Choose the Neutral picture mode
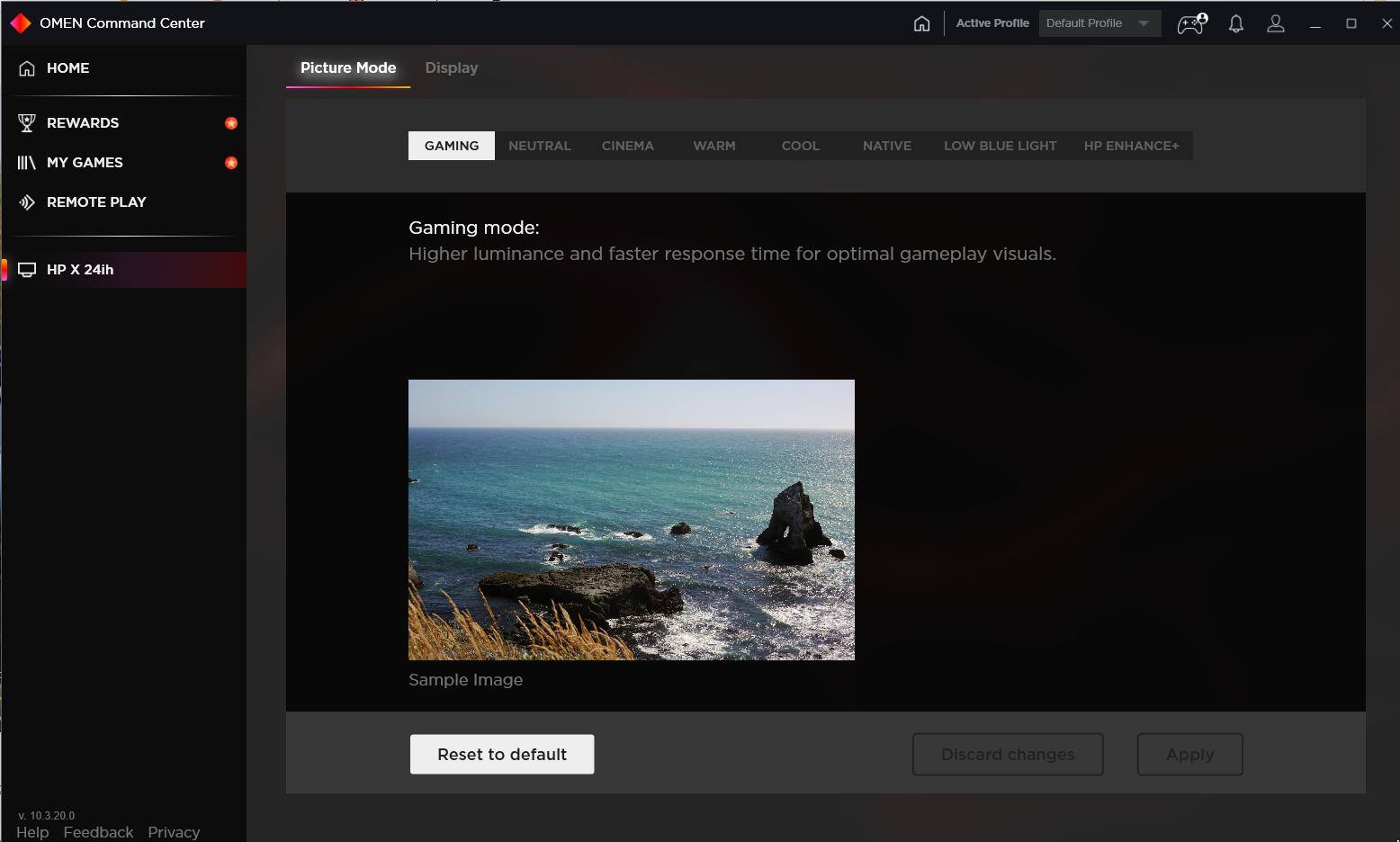The width and height of the screenshot is (1400, 842). pyautogui.click(x=539, y=146)
